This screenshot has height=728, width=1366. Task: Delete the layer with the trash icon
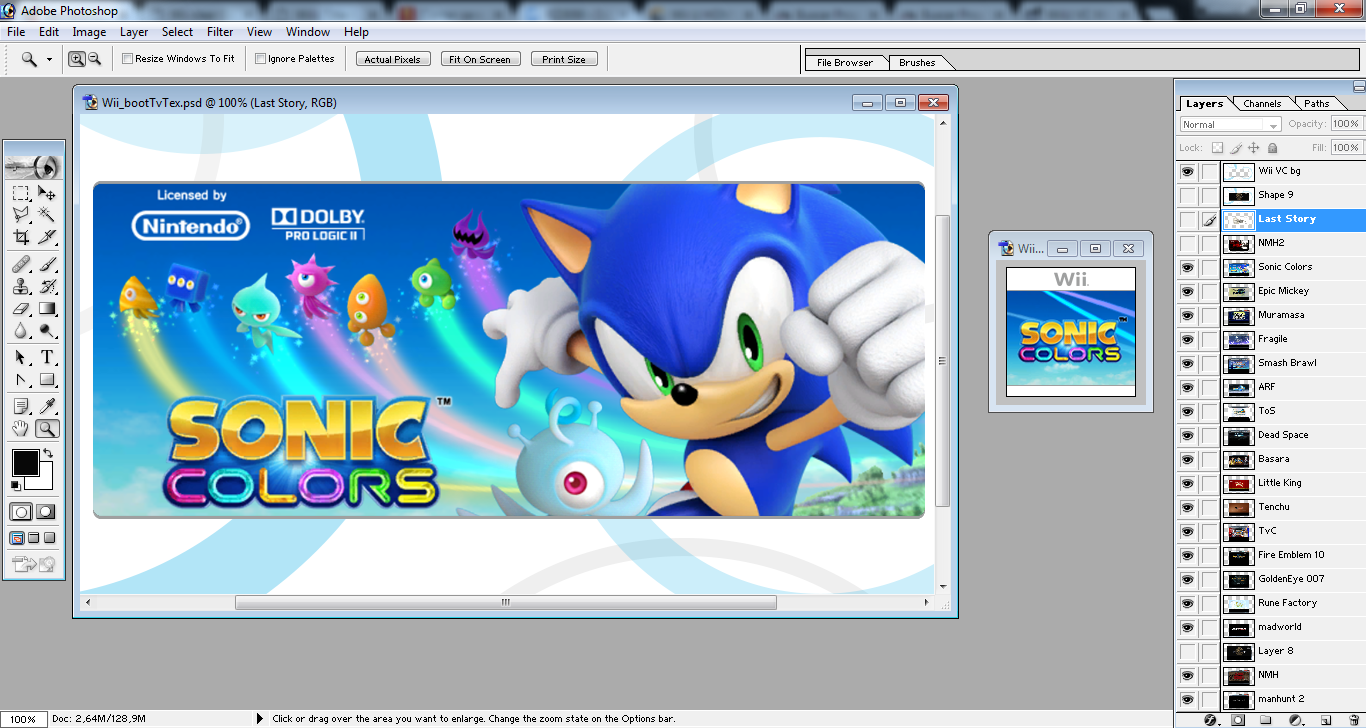point(1353,720)
